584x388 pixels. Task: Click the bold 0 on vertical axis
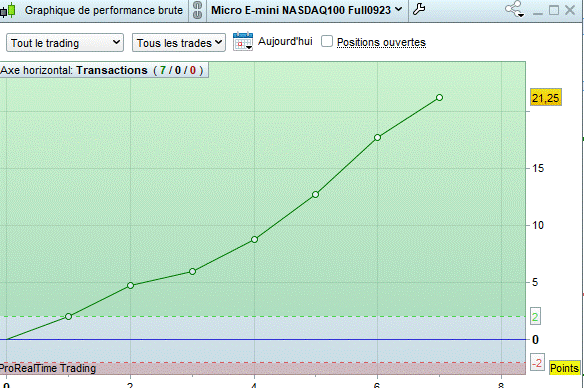coord(535,340)
